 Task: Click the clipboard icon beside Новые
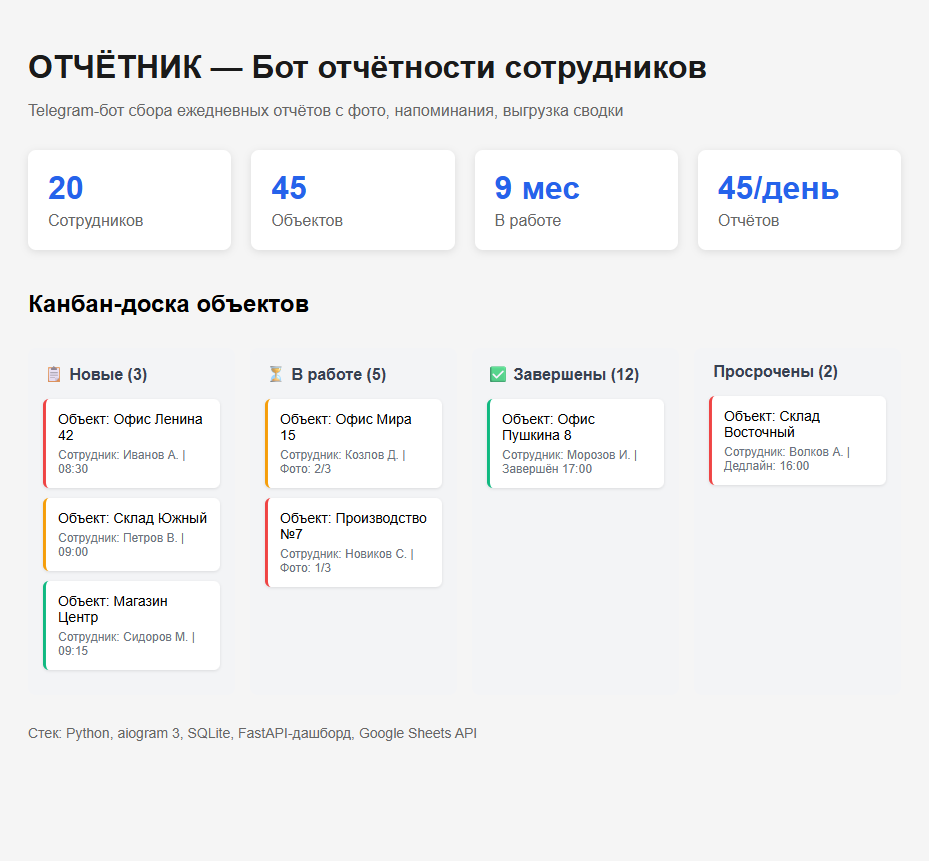tap(54, 375)
